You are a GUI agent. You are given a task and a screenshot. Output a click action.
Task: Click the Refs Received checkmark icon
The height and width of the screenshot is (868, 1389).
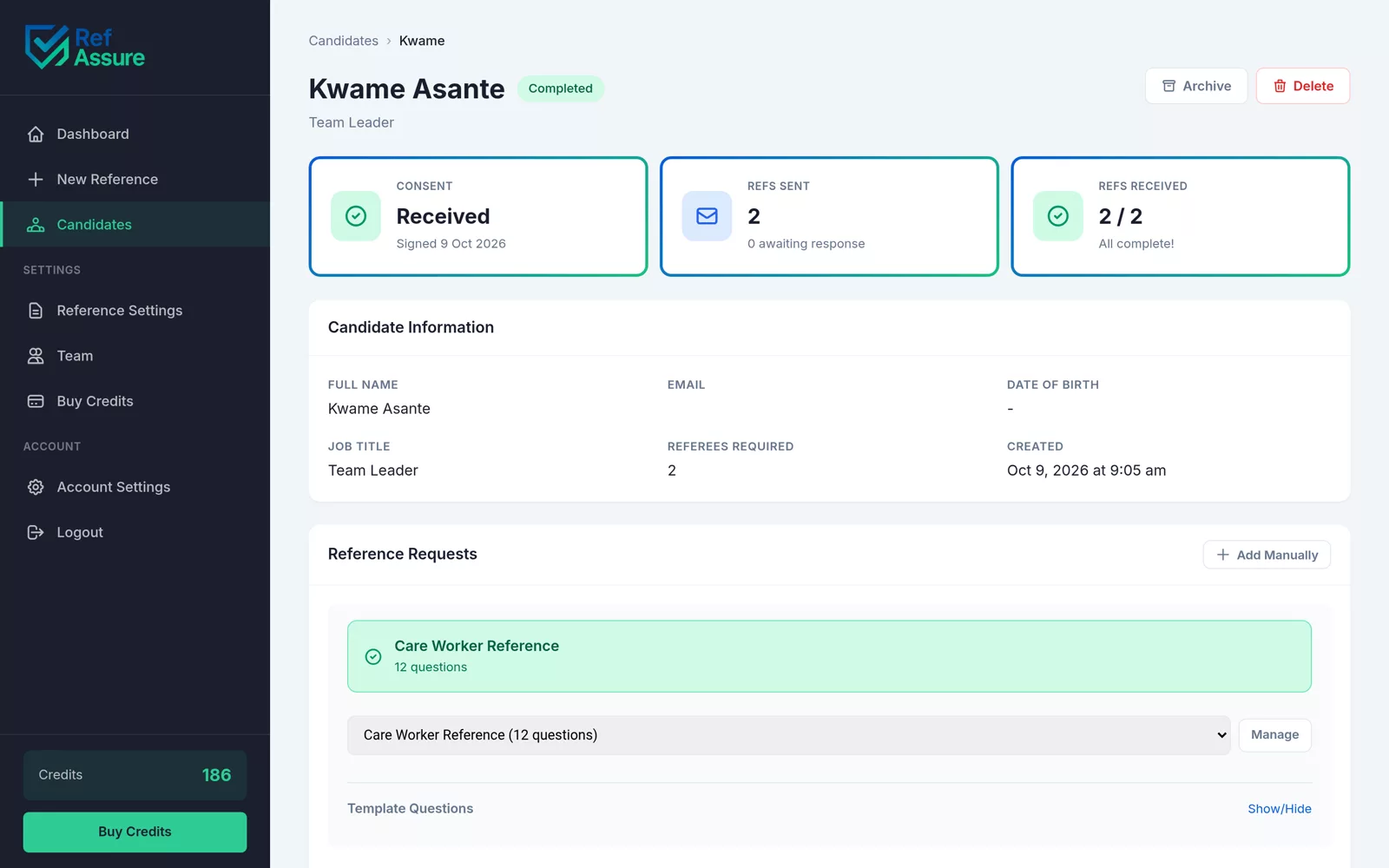point(1058,216)
